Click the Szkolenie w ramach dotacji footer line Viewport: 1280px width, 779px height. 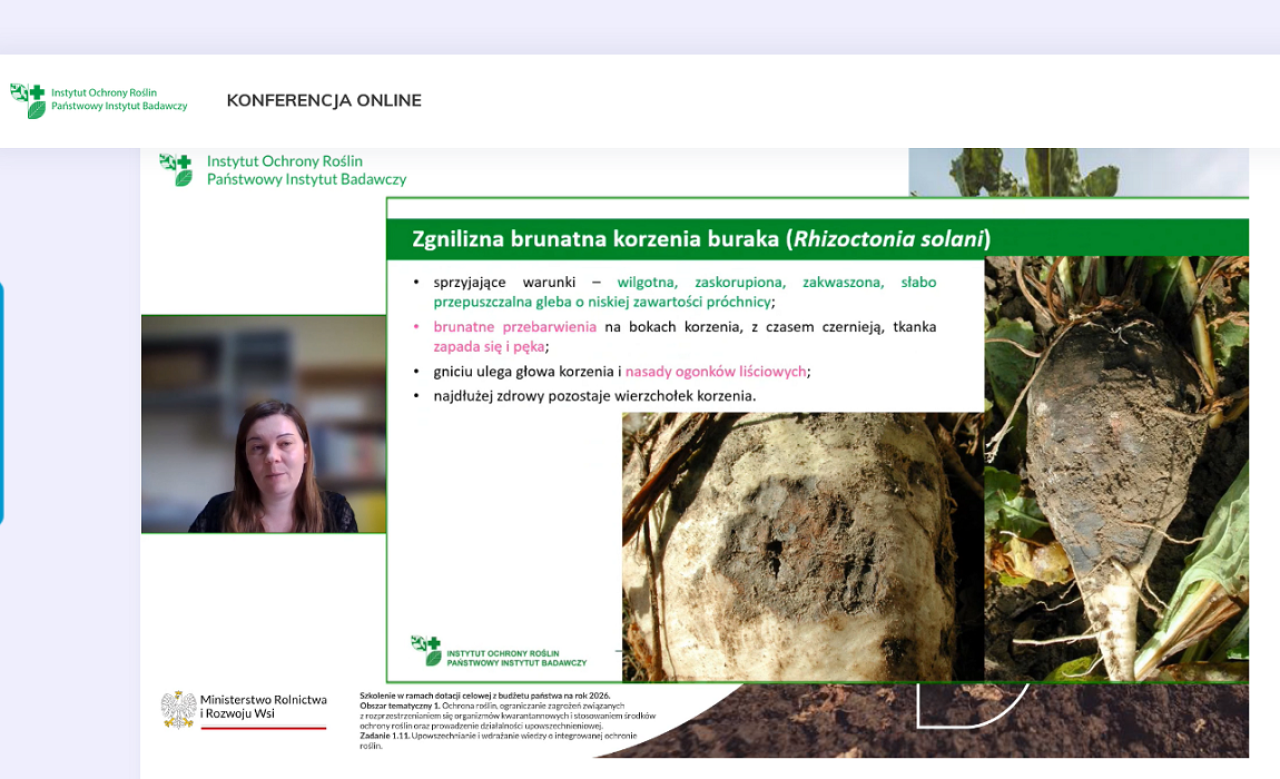coord(484,695)
